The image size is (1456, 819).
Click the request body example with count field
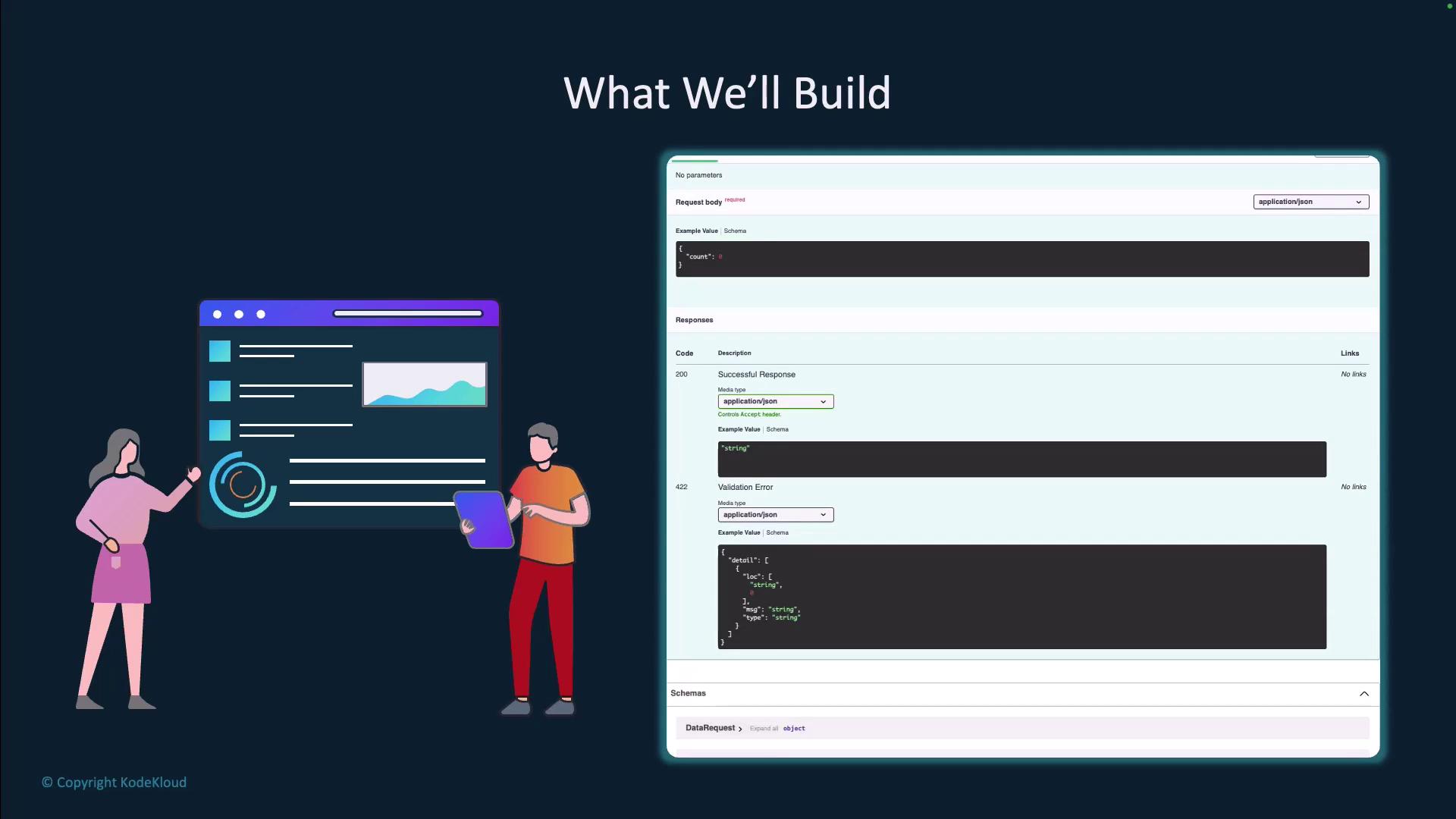pyautogui.click(x=1021, y=259)
